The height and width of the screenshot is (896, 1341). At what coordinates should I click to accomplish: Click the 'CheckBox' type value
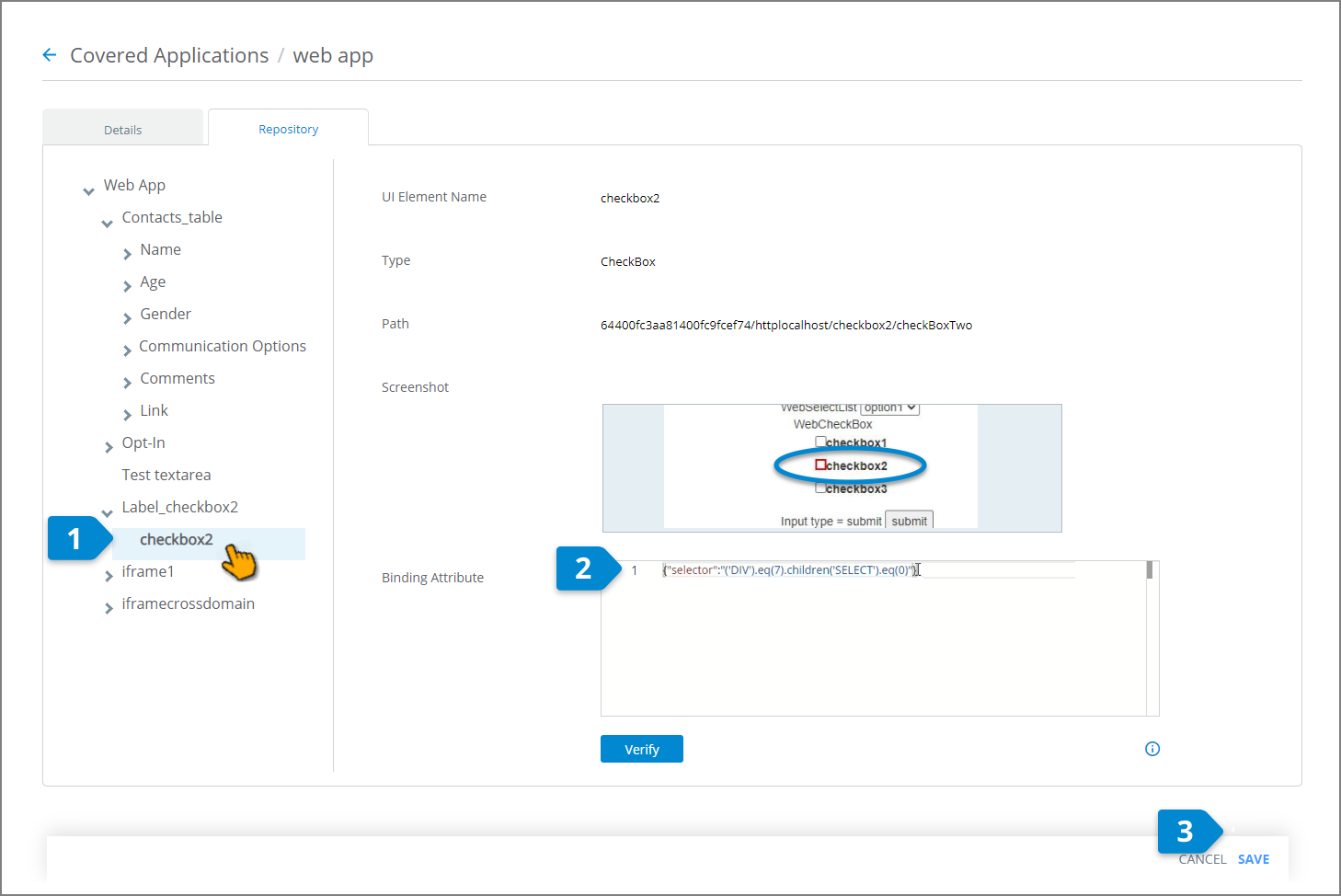click(x=628, y=261)
